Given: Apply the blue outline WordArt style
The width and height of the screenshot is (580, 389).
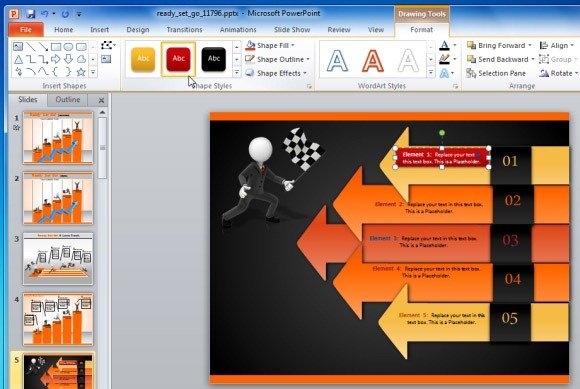Looking at the screenshot, I should click(x=337, y=60).
